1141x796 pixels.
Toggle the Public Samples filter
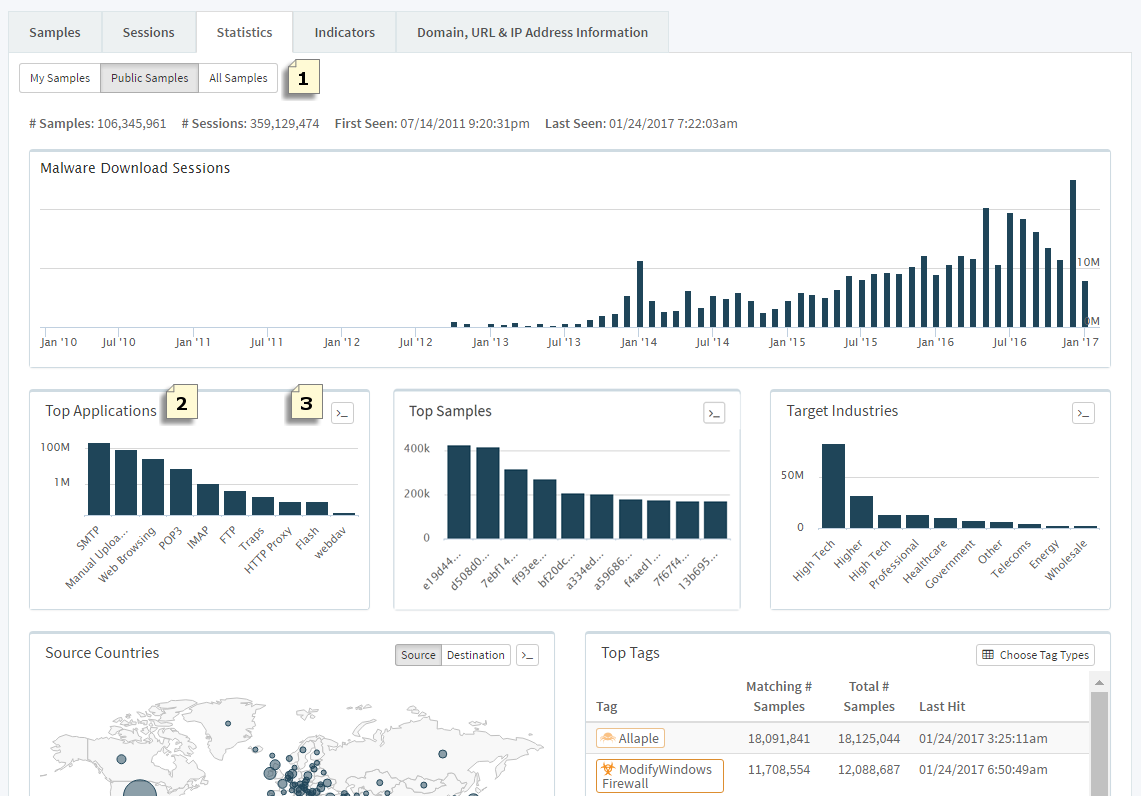pos(149,78)
